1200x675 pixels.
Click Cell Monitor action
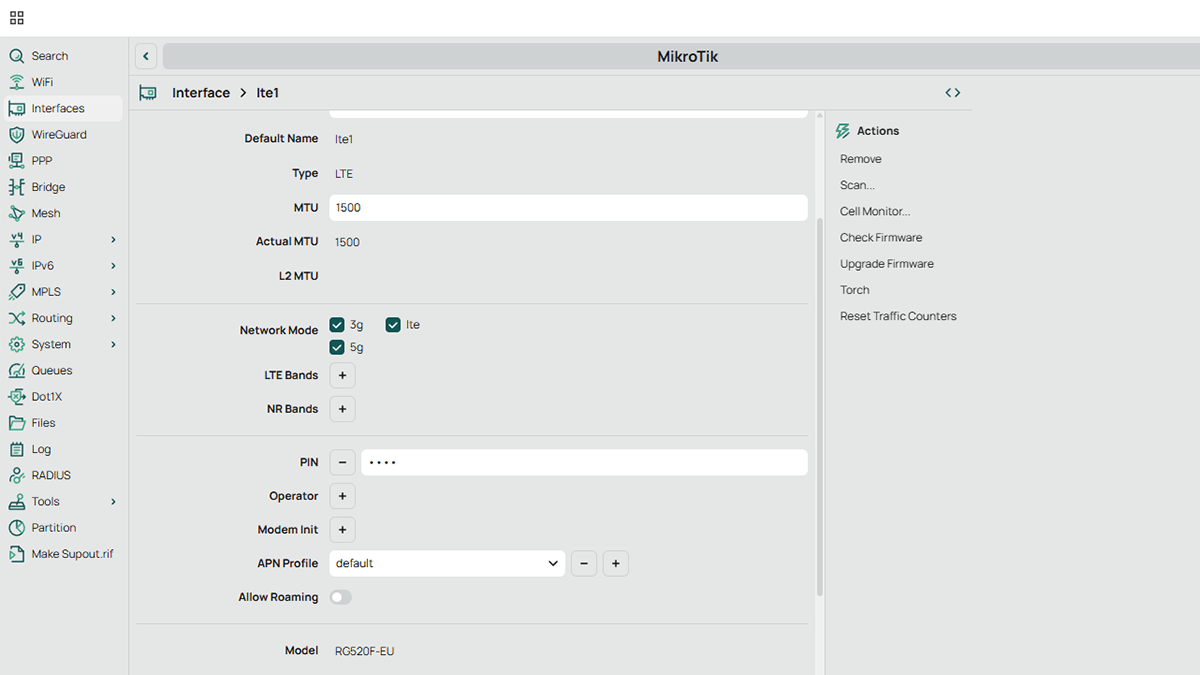click(875, 211)
